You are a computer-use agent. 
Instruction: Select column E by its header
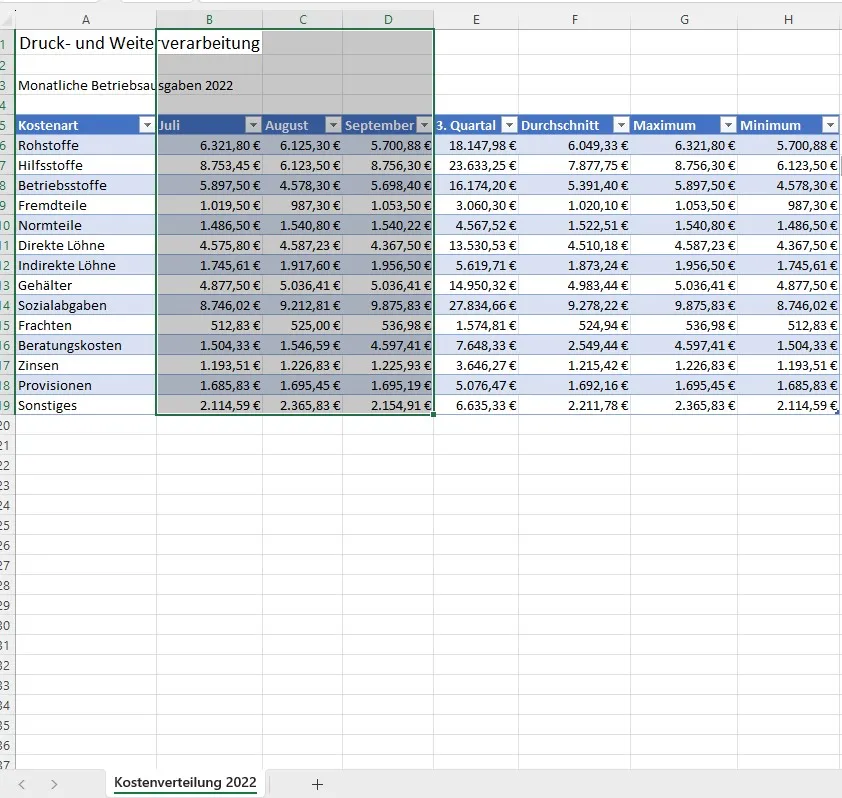(x=475, y=20)
